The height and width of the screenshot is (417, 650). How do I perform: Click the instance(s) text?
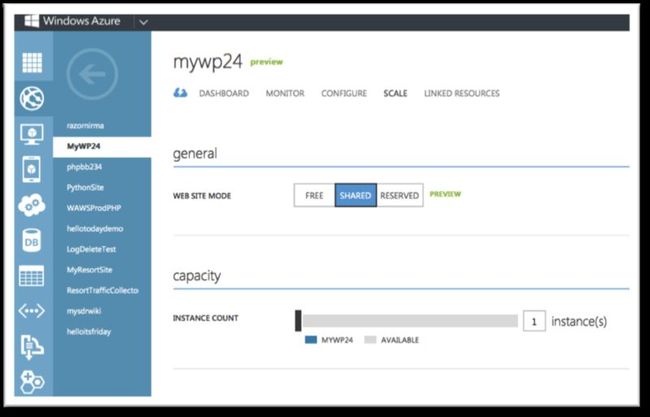[579, 321]
